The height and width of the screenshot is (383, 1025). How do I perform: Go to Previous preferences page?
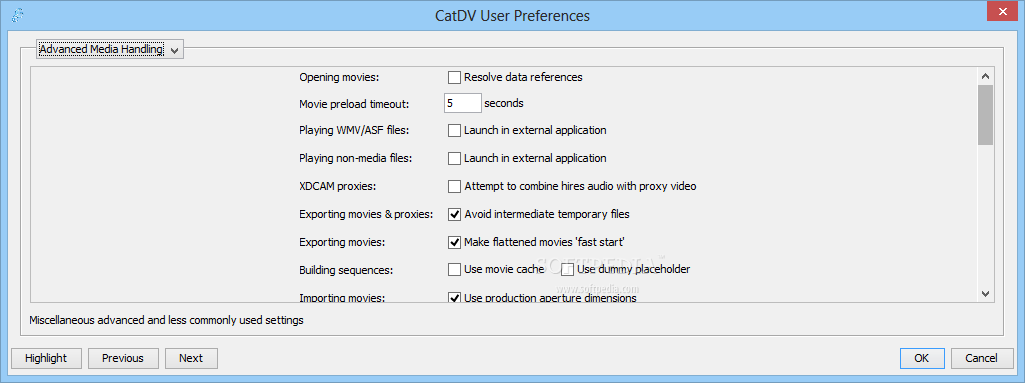pyautogui.click(x=123, y=358)
